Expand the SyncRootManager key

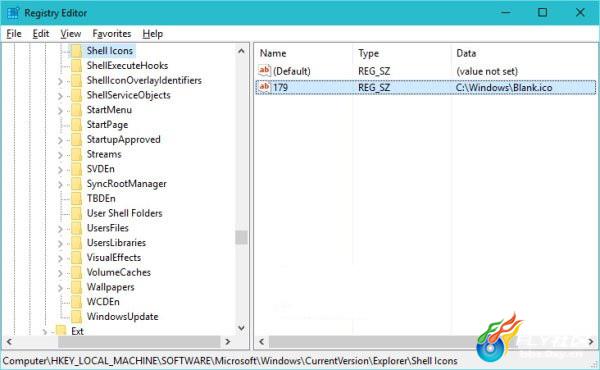pyautogui.click(x=60, y=184)
